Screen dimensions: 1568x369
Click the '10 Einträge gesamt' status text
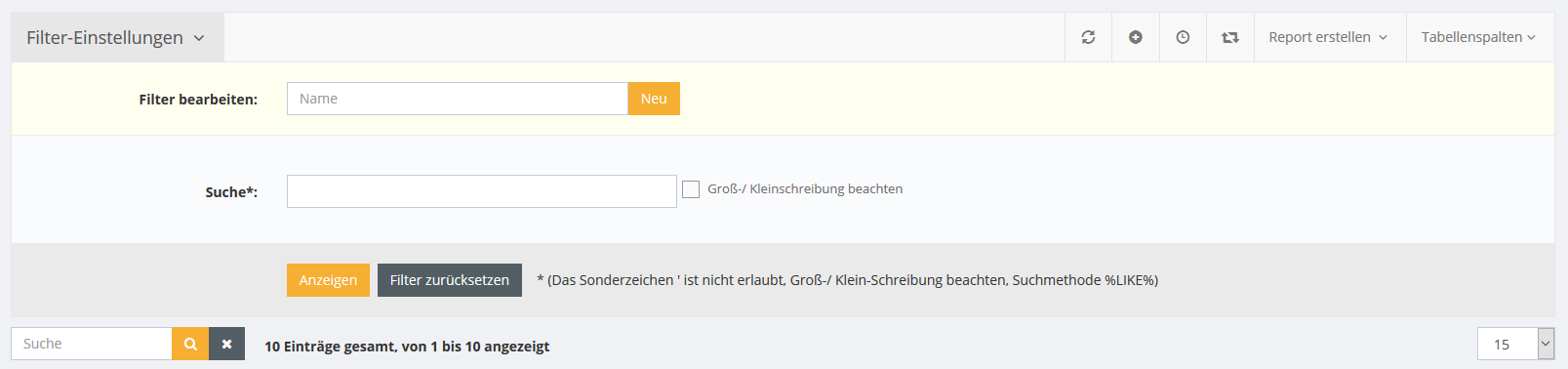[x=407, y=347]
